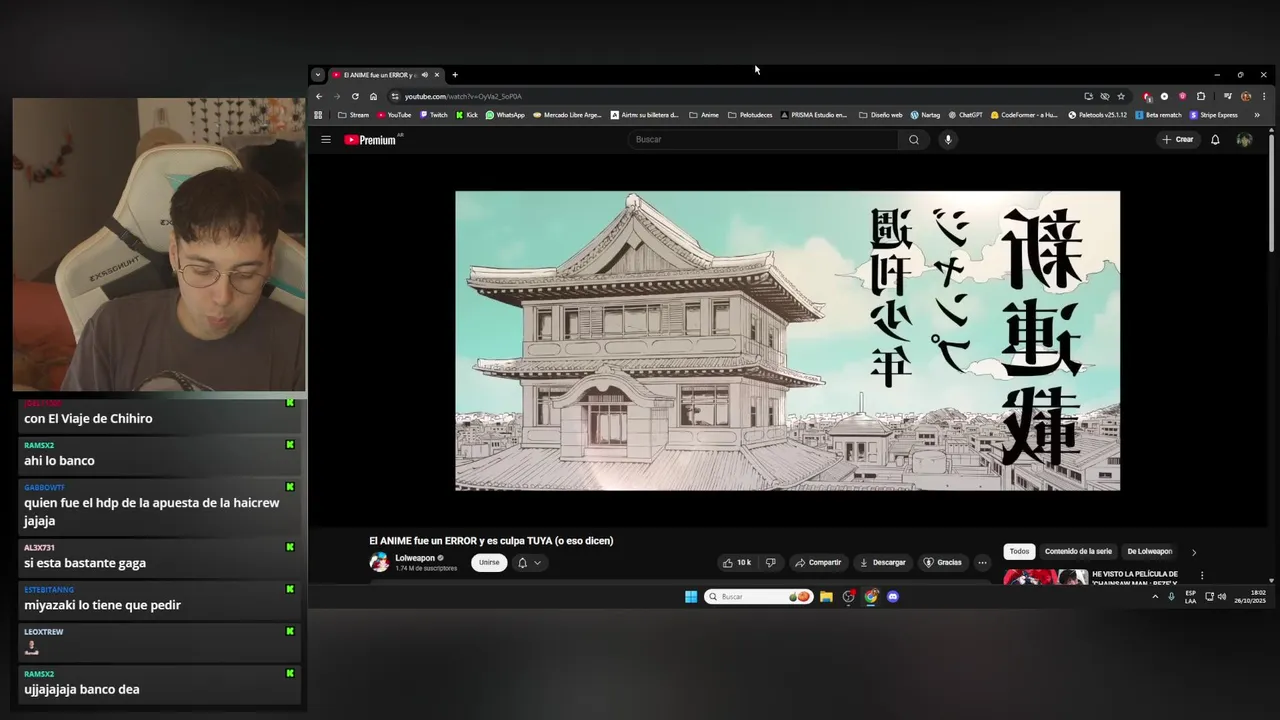This screenshot has height=720, width=1280.
Task: Click the Gracias button
Action: click(x=942, y=563)
